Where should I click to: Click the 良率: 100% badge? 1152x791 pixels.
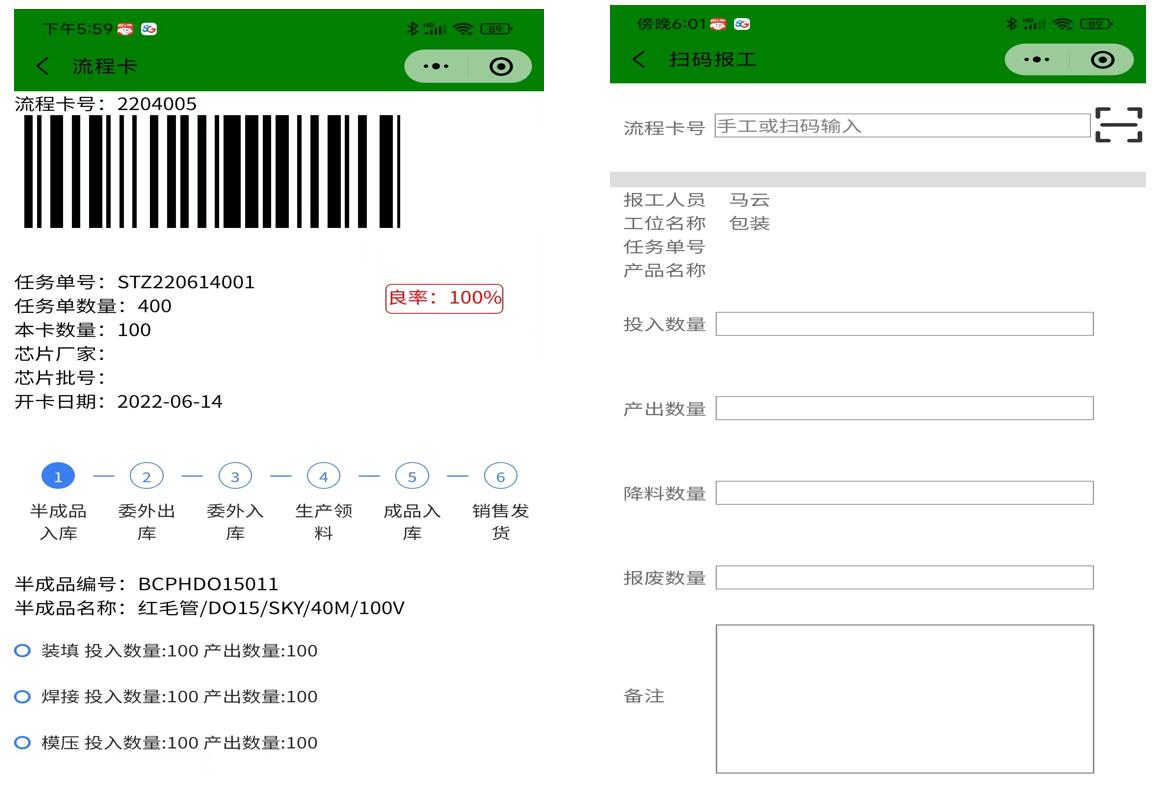click(x=444, y=298)
